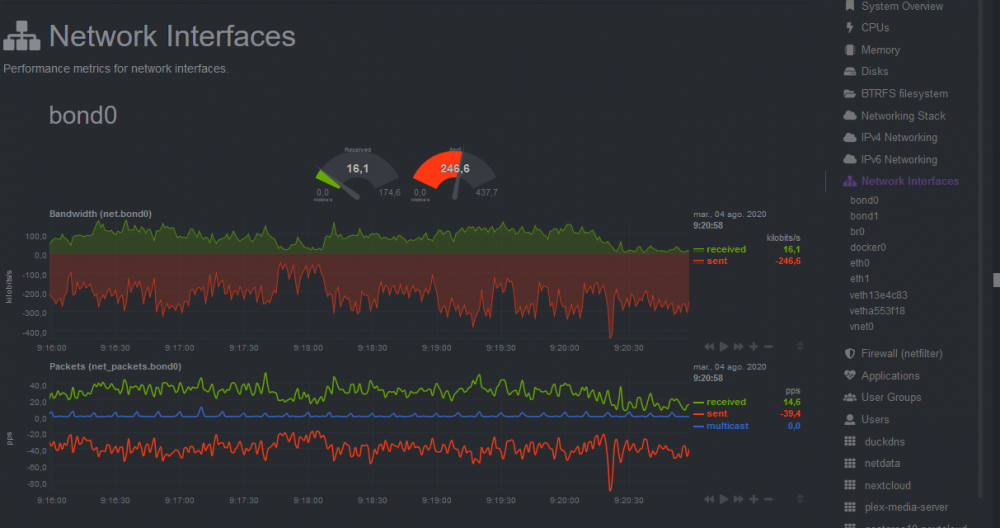The width and height of the screenshot is (1000, 528).
Task: Jump to eth1 in the sidebar submenu
Action: (860, 279)
